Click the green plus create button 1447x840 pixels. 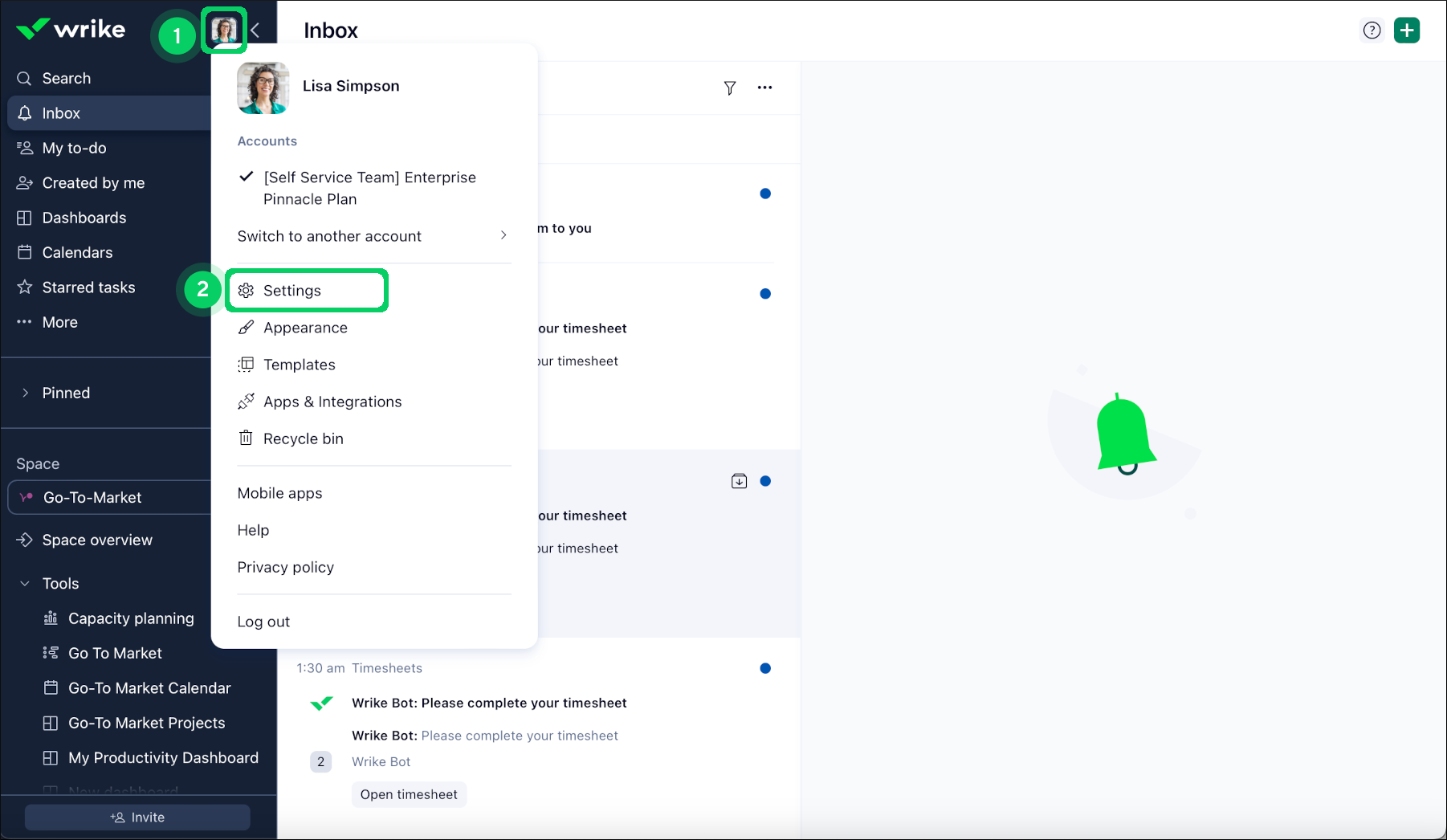point(1406,31)
